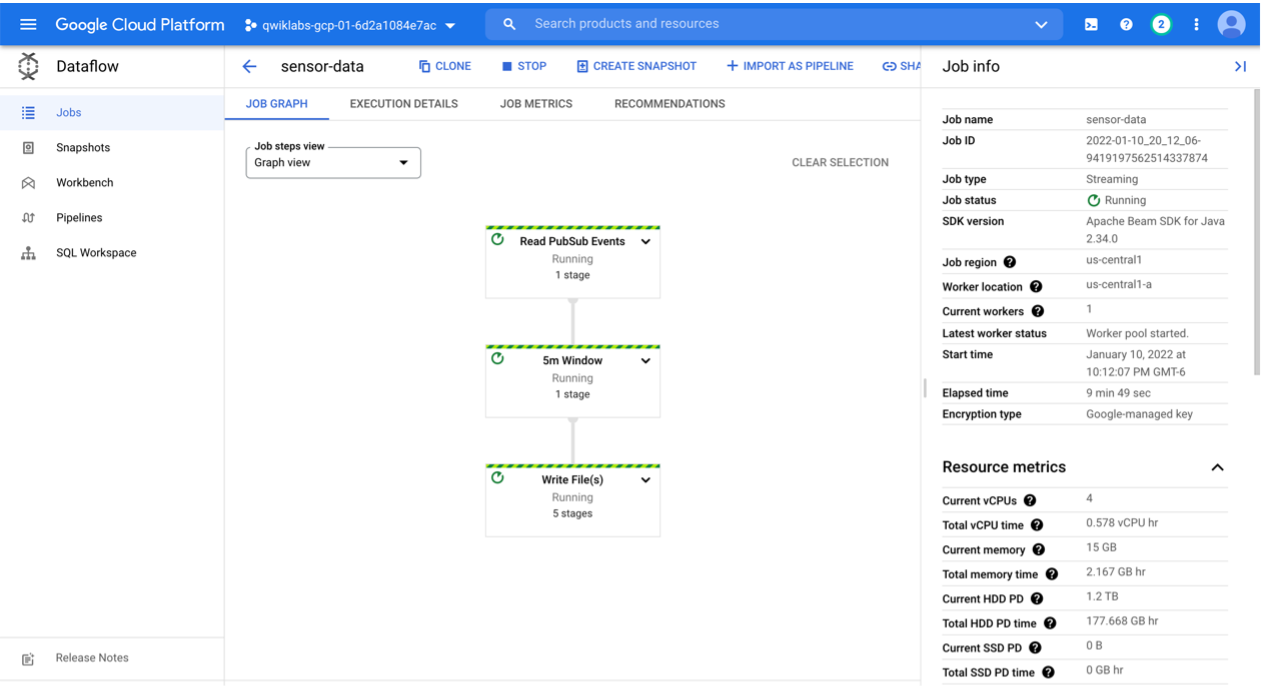Collapse the Job info panel
The height and width of the screenshot is (690, 1265).
coord(1240,66)
